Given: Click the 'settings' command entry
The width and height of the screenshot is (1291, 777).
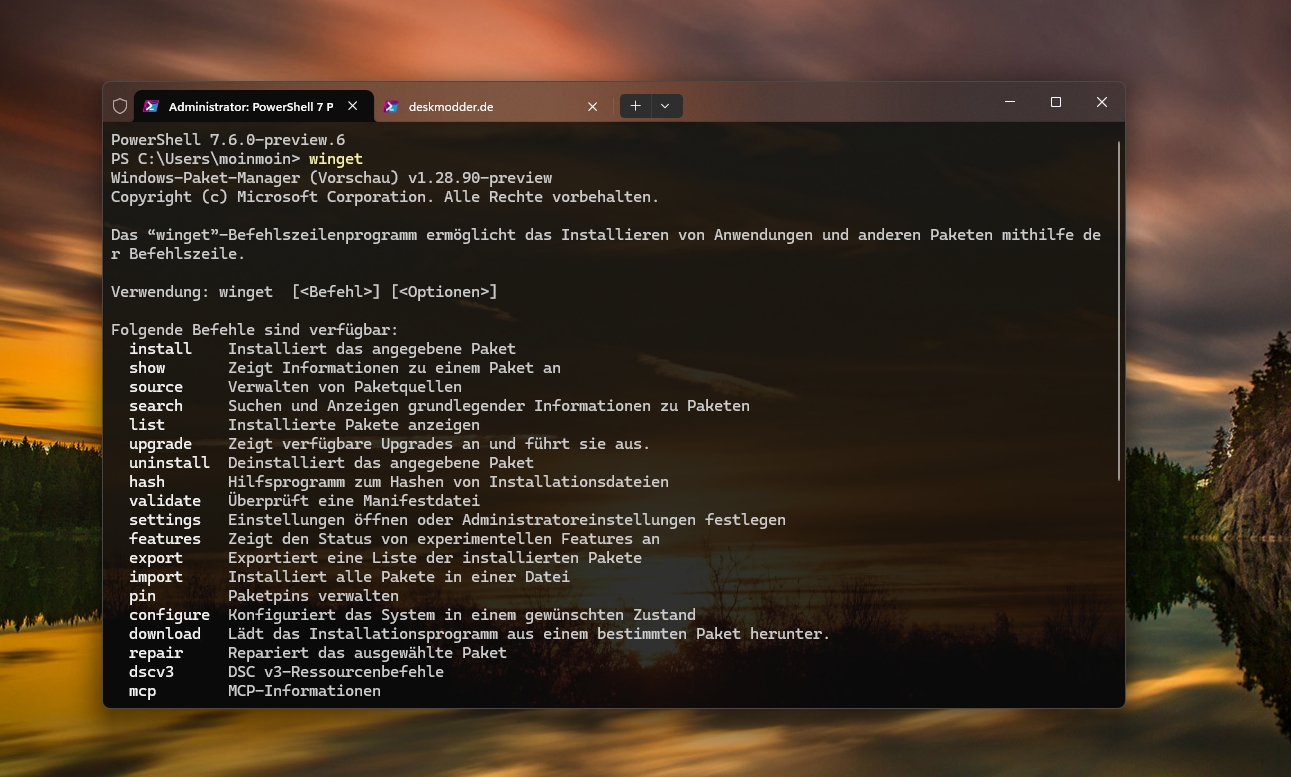Looking at the screenshot, I should tap(165, 520).
